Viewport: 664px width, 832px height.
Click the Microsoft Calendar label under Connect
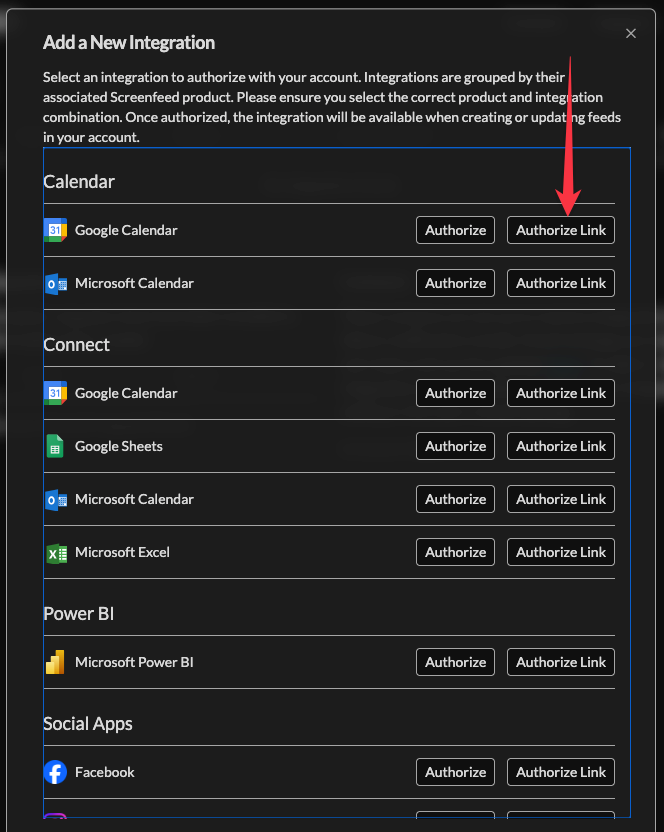click(134, 499)
